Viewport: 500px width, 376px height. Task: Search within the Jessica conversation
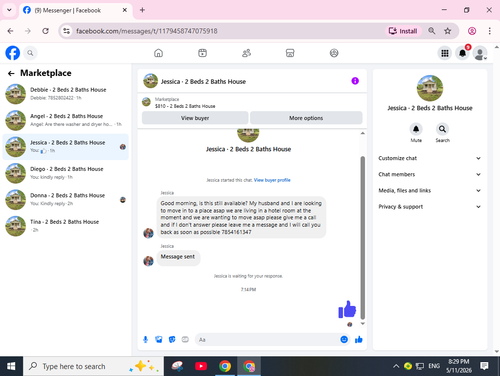tap(442, 129)
